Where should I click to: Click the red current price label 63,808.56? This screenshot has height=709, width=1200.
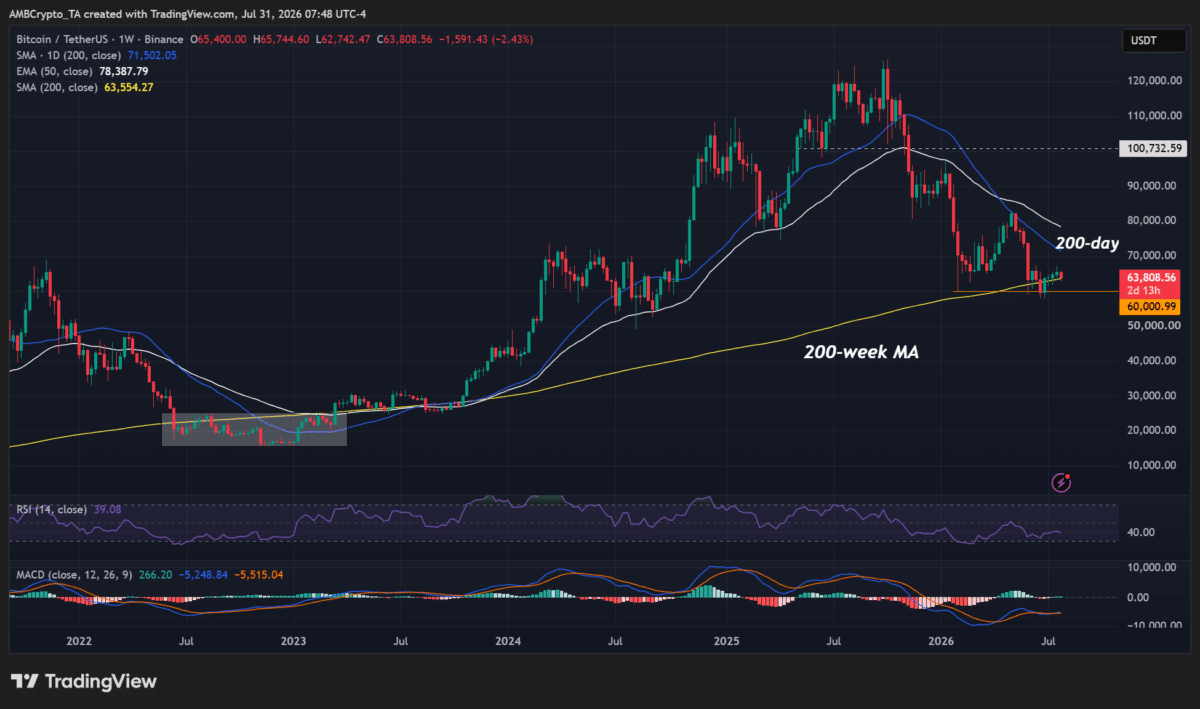(1150, 278)
